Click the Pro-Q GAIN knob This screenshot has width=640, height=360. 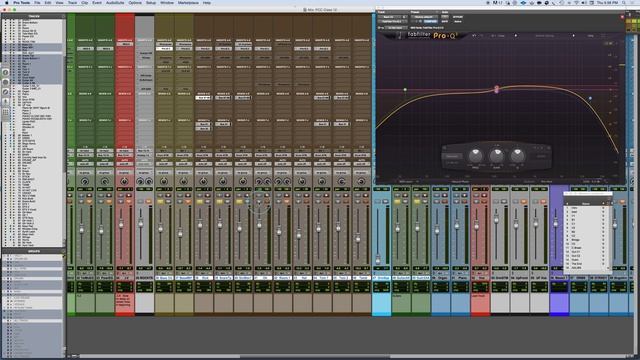(496, 156)
